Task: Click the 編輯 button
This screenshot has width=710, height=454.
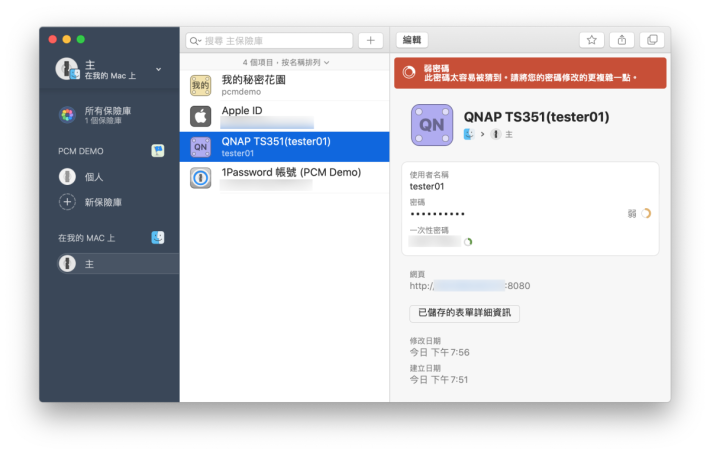Action: 412,40
